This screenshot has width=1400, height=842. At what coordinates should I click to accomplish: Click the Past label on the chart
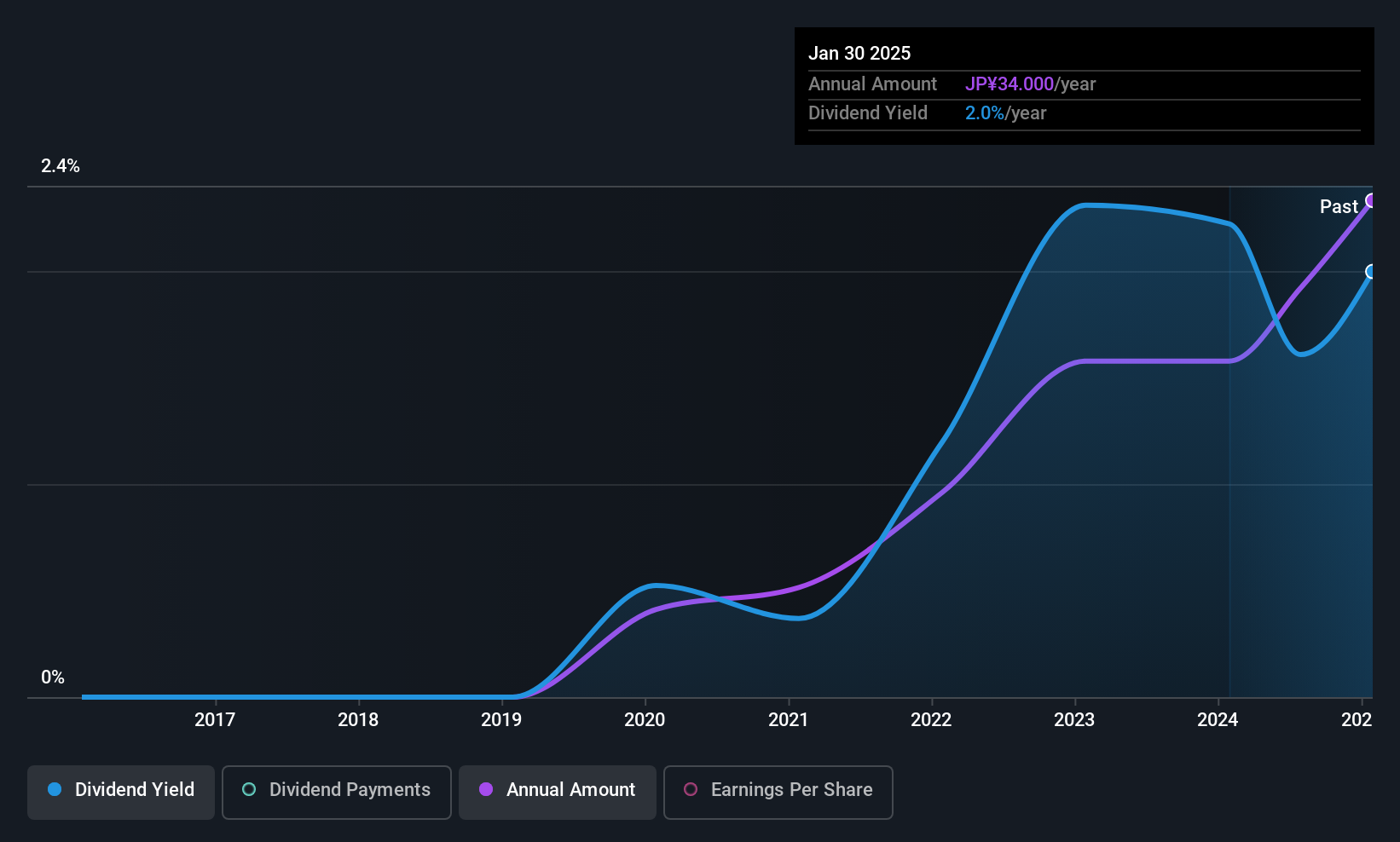1339,206
